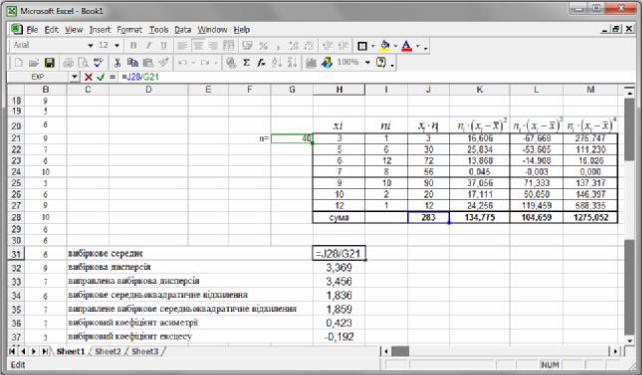This screenshot has width=642, height=375.
Task: Open Print Preview from the toolbar
Action: (x=83, y=63)
